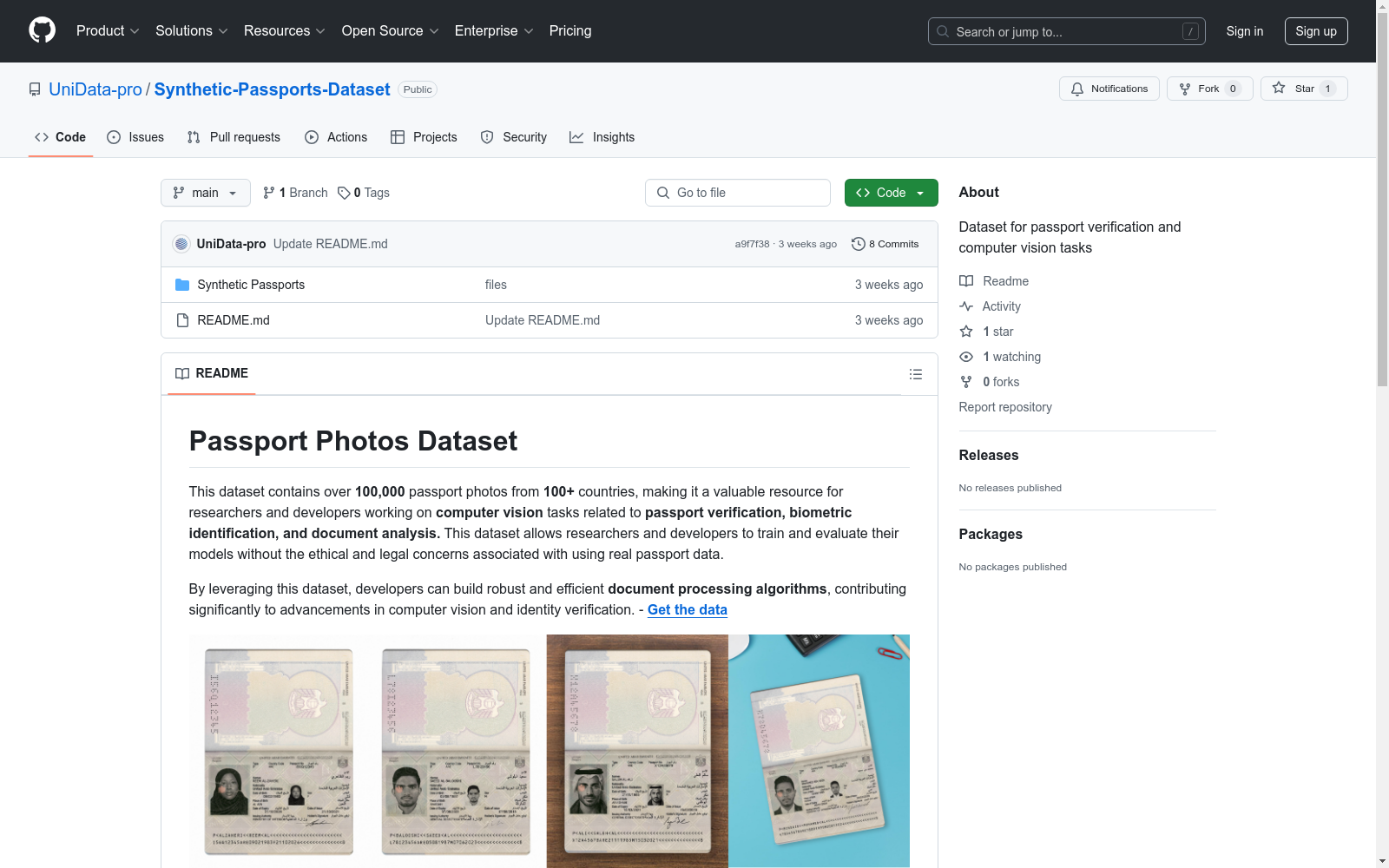Click the forks icon in the About sidebar
The height and width of the screenshot is (868, 1389).
(966, 381)
